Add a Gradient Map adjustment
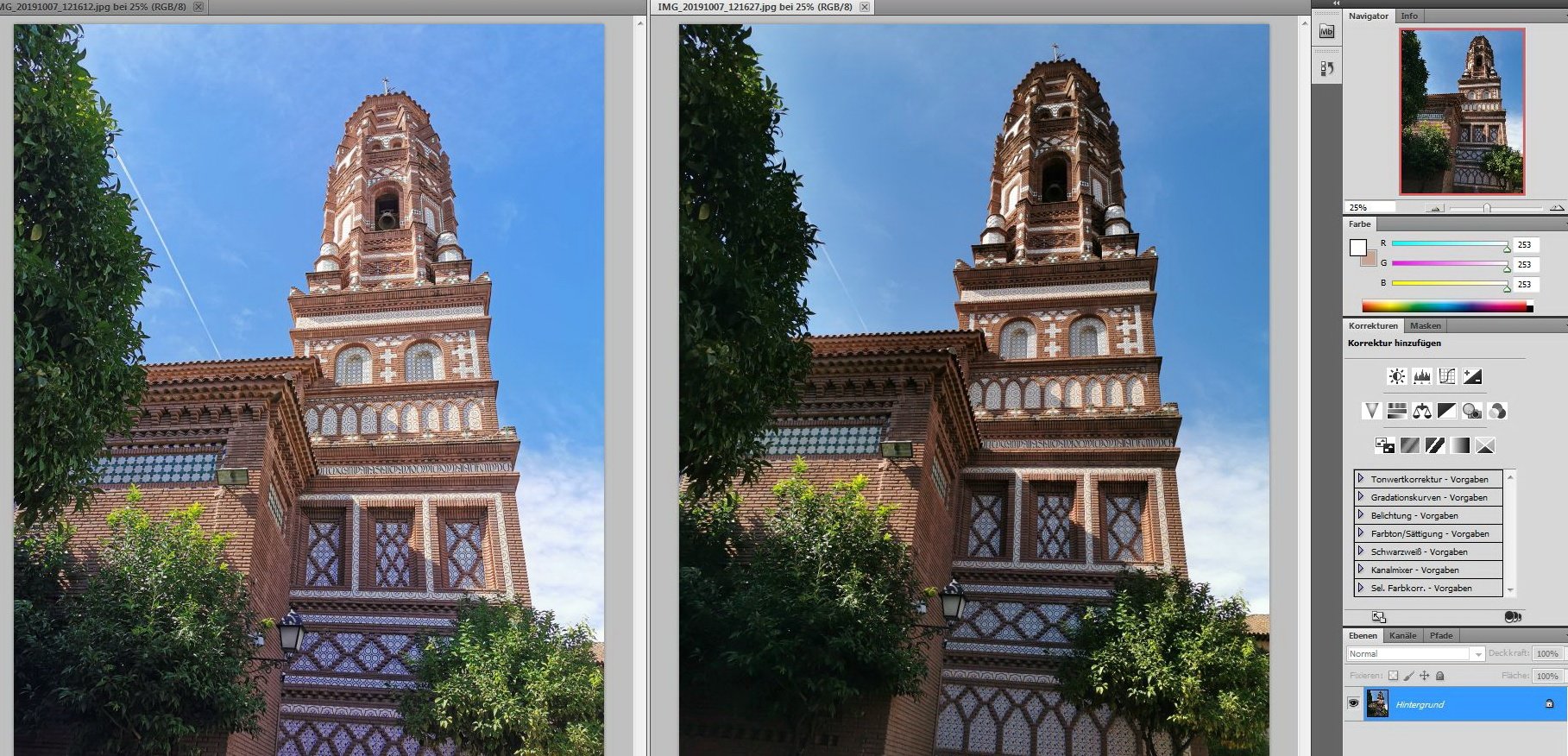The height and width of the screenshot is (756, 1568). click(1460, 445)
